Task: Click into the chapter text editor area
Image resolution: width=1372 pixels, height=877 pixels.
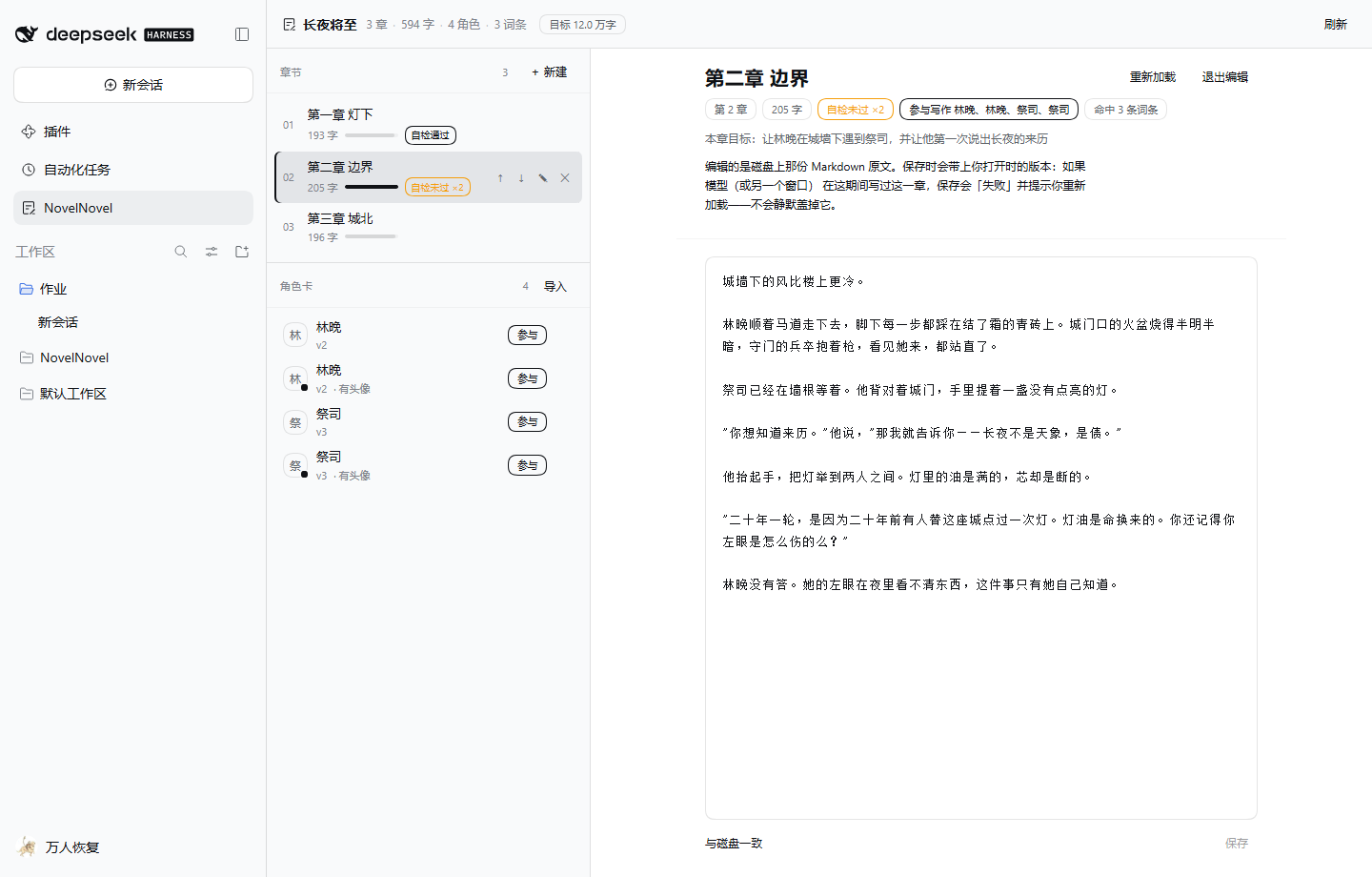Action: tap(981, 539)
